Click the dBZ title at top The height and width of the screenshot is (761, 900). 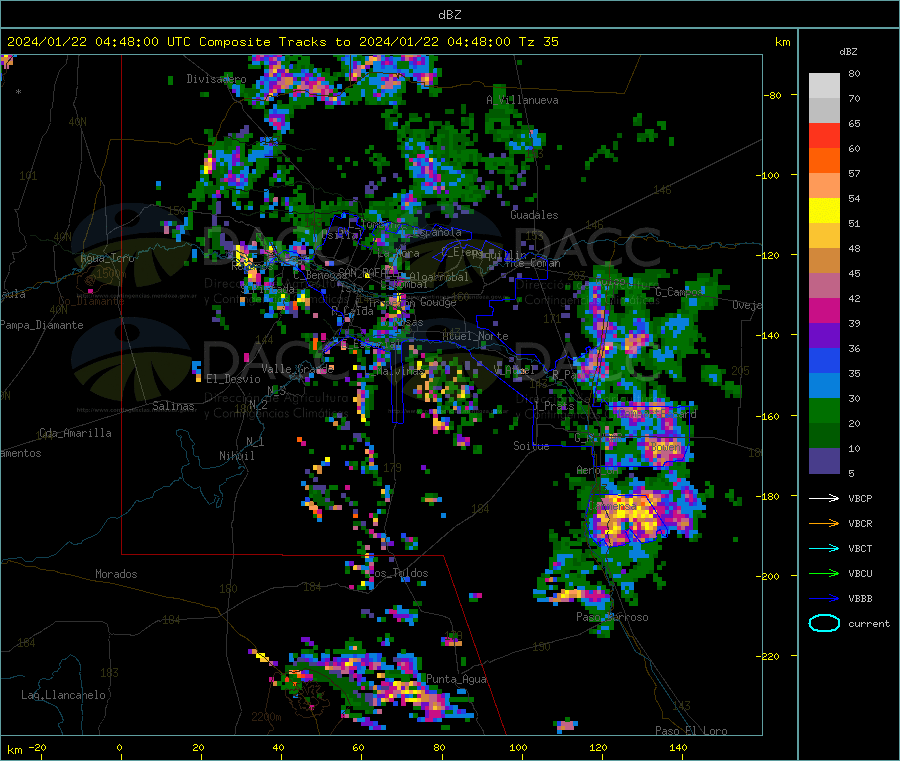(449, 15)
